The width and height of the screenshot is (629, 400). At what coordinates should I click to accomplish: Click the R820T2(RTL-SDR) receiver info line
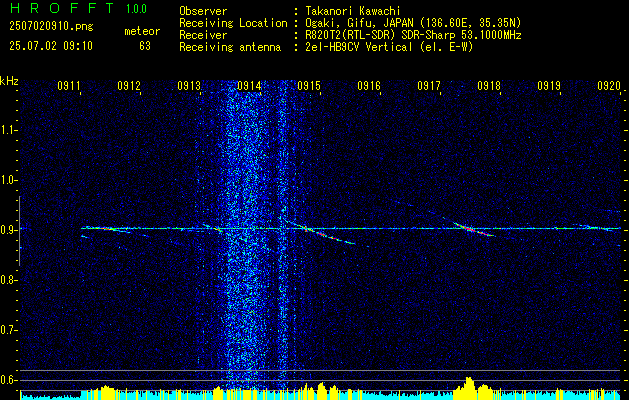pyautogui.click(x=413, y=35)
